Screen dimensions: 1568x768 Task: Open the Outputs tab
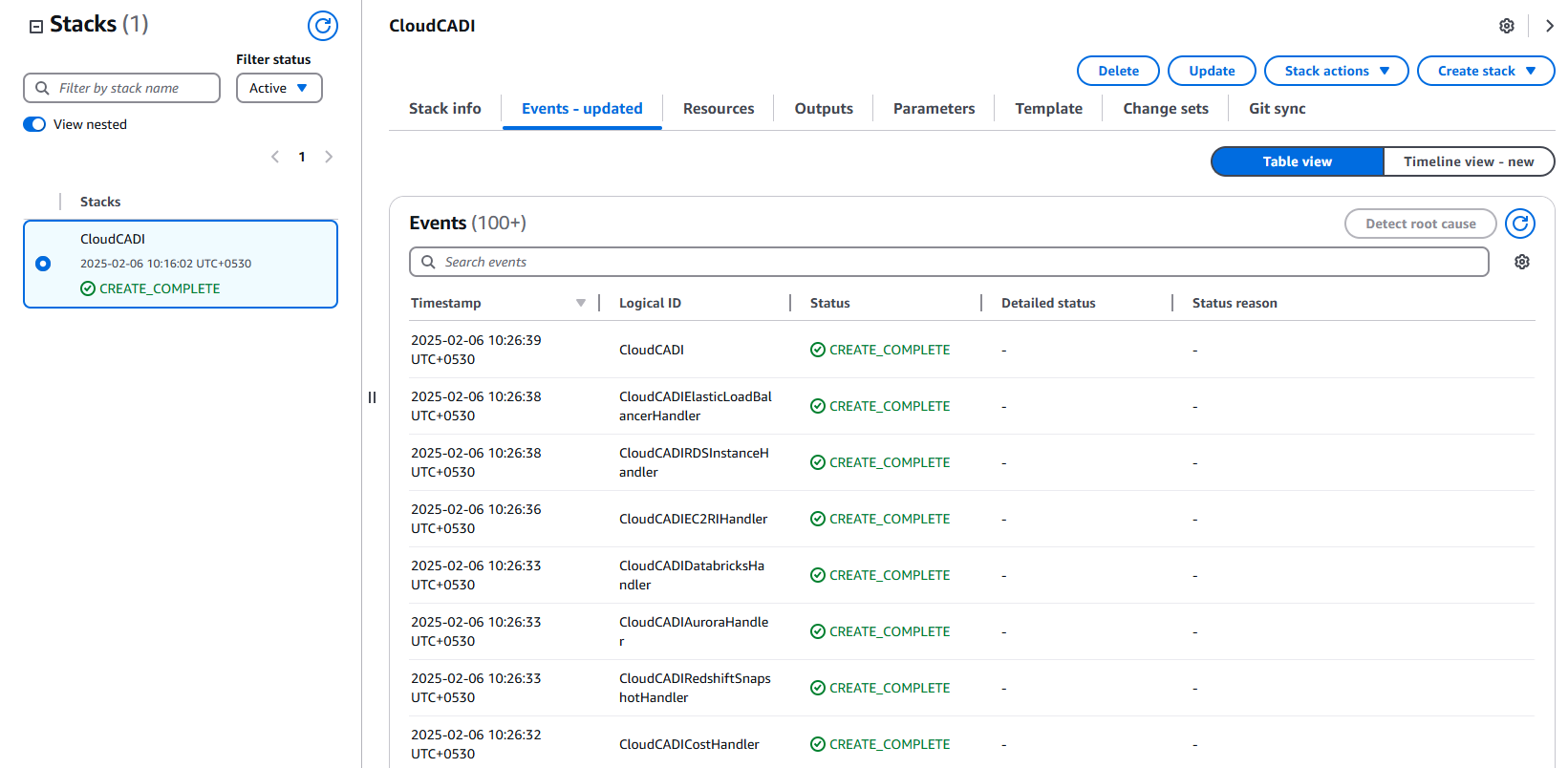pos(824,109)
